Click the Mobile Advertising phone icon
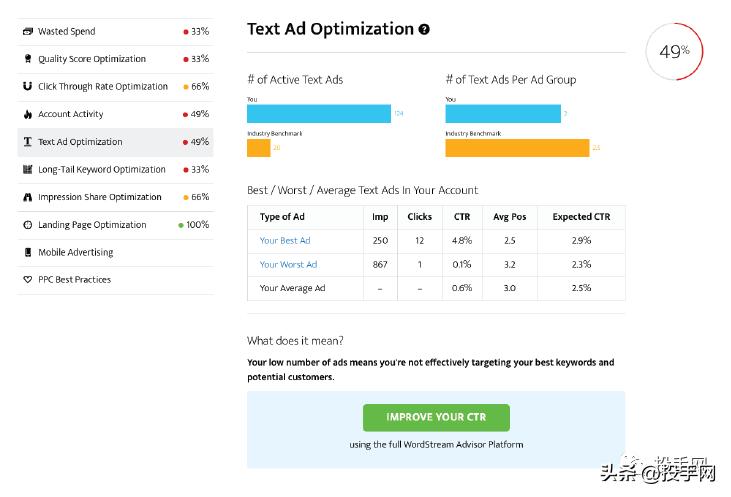Viewport: 731px width, 497px height. coord(28,252)
